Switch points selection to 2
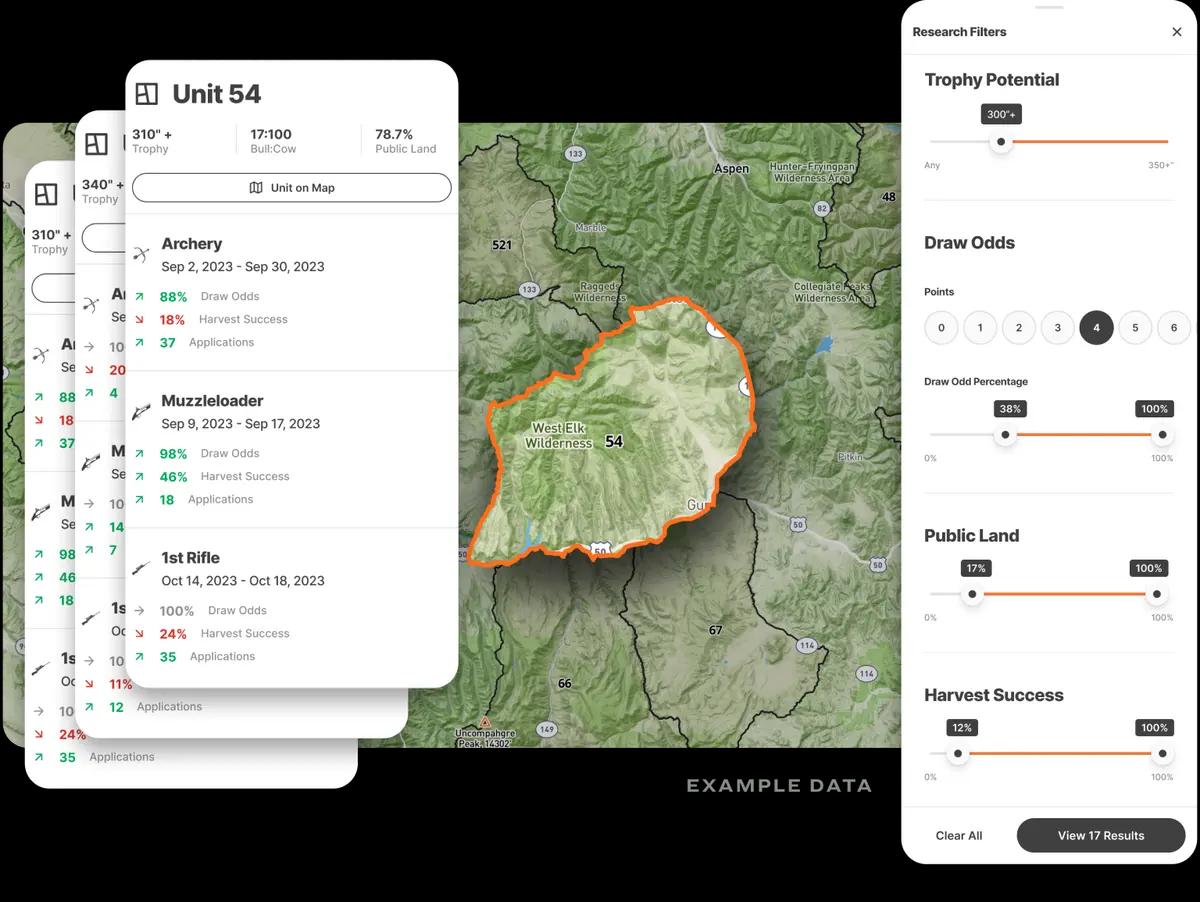The image size is (1200, 902). tap(1018, 327)
